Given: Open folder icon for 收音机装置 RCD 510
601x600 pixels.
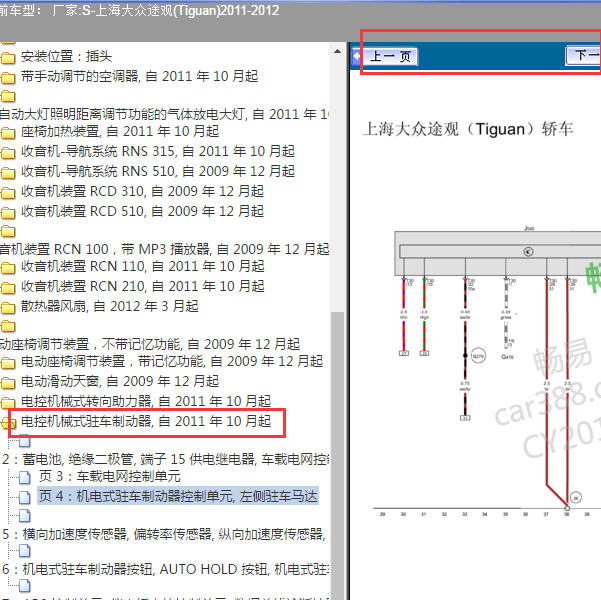Looking at the screenshot, I should 8,212.
